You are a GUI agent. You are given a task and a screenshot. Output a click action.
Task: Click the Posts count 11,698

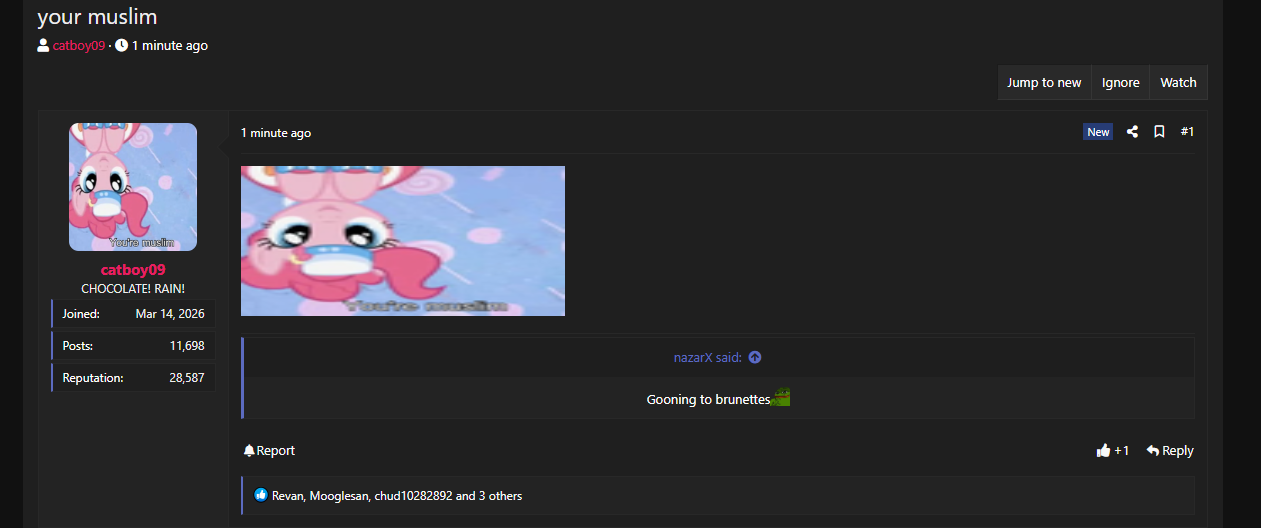click(x=187, y=346)
